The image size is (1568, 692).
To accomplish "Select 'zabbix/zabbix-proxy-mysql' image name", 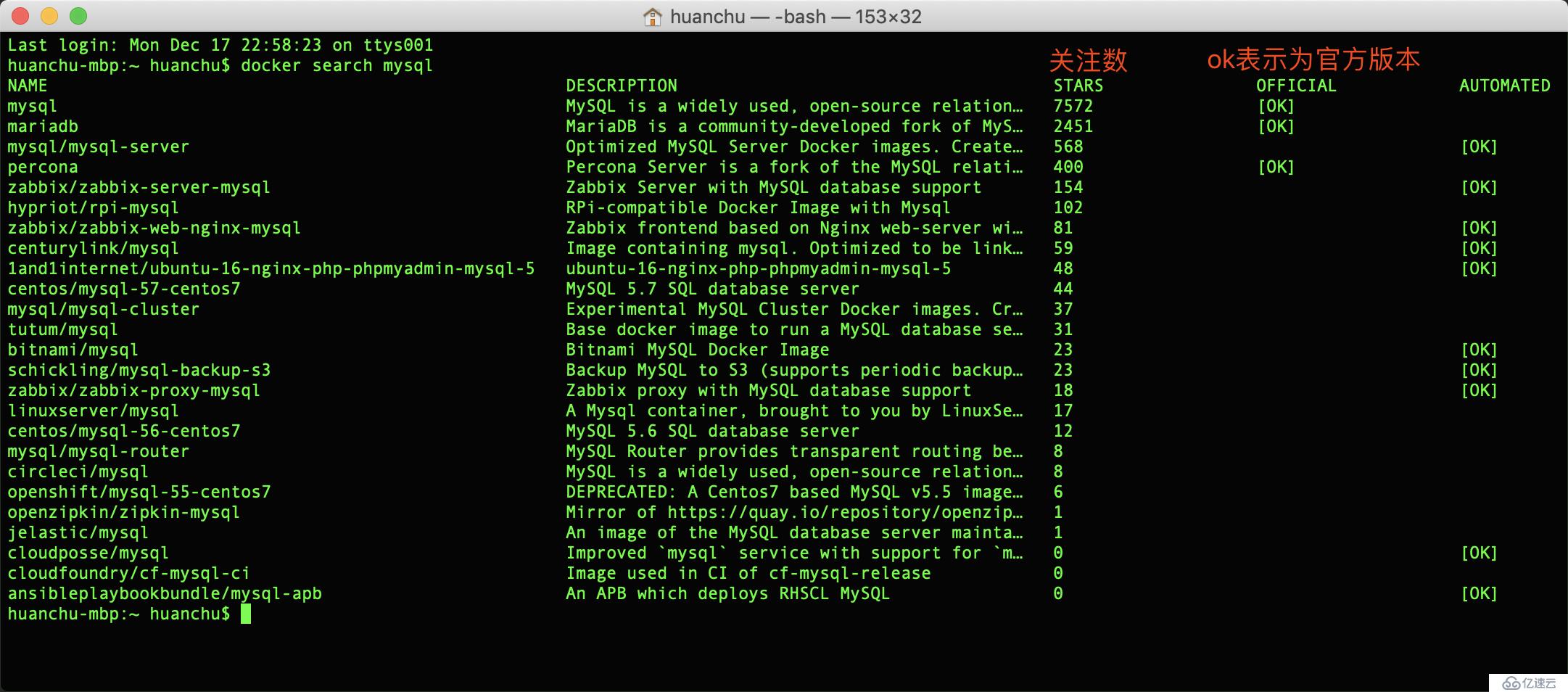I will [134, 390].
